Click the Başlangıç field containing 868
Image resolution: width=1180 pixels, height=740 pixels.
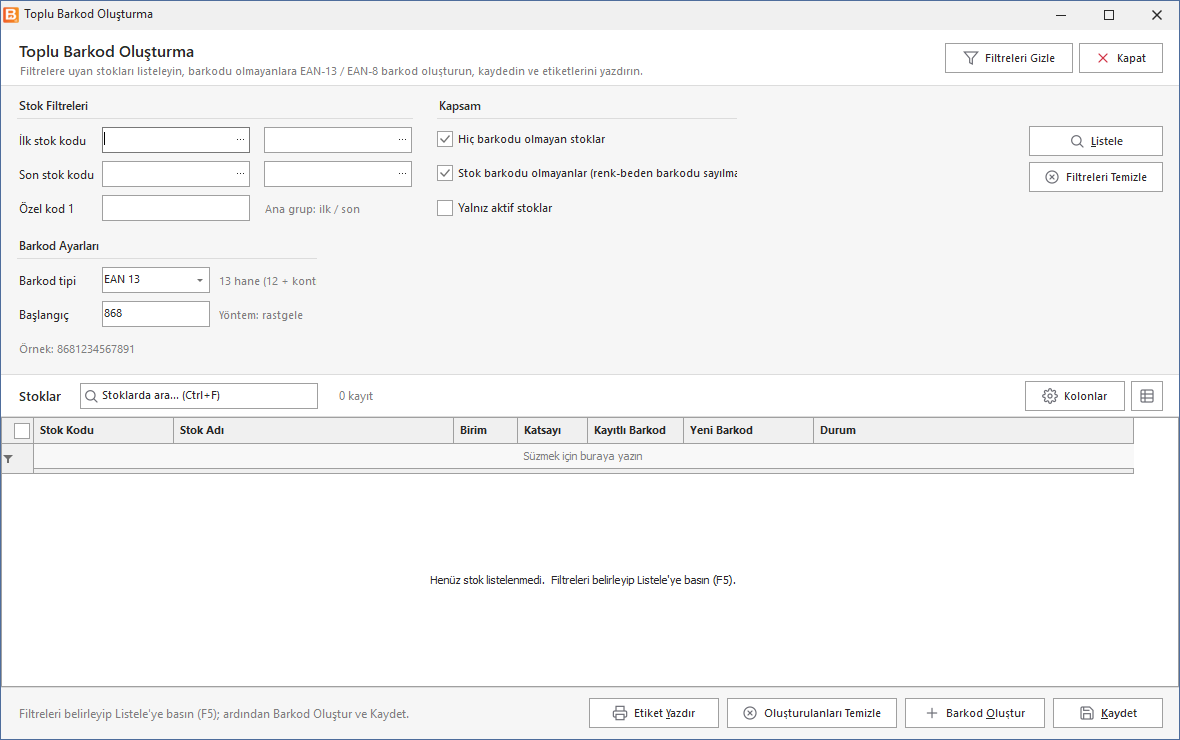point(156,314)
